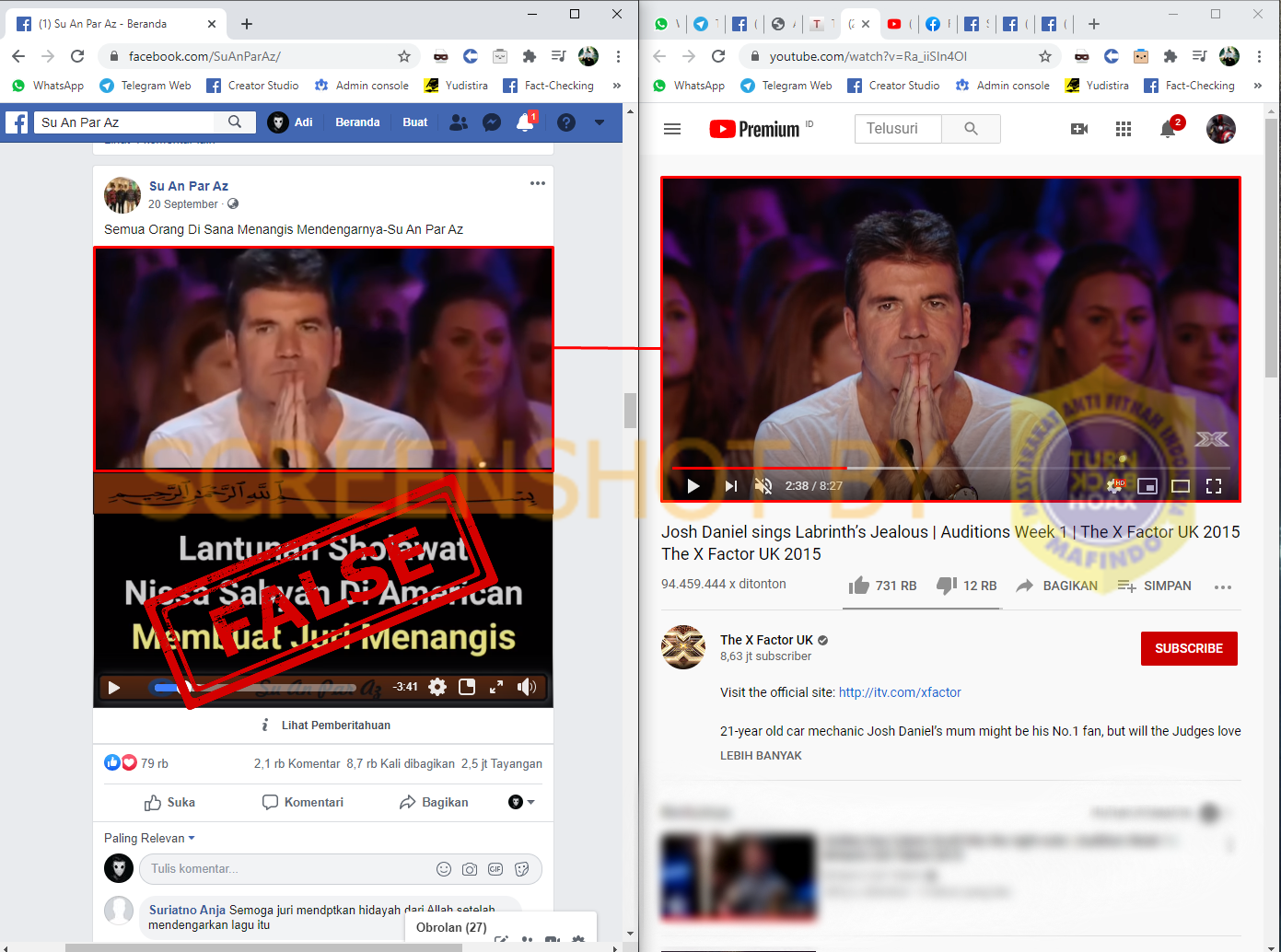This screenshot has height=952, width=1281.
Task: Click the Facebook search magnifier button
Action: click(x=235, y=122)
